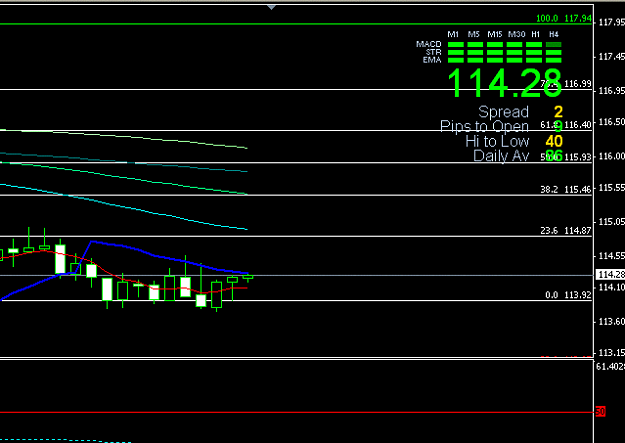Click the MACD row label
Image resolution: width=625 pixels, height=443 pixels.
click(x=428, y=44)
